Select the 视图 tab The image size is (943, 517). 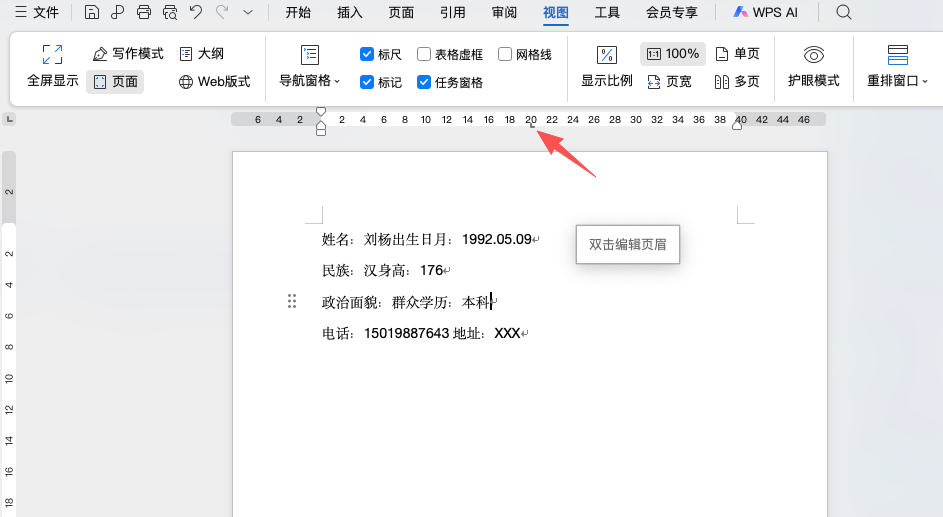(556, 13)
